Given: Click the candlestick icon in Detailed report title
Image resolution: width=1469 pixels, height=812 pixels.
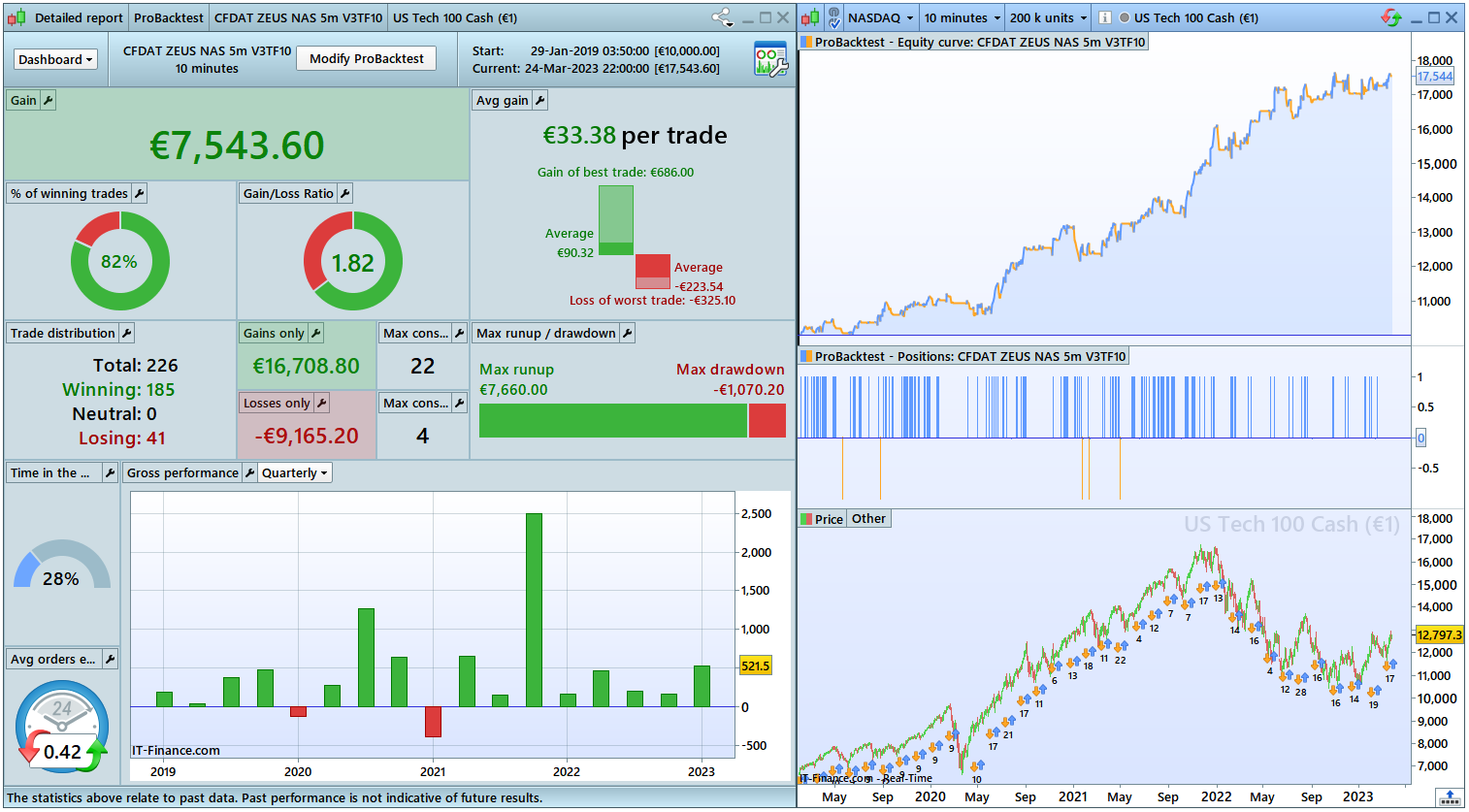Looking at the screenshot, I should 16,17.
